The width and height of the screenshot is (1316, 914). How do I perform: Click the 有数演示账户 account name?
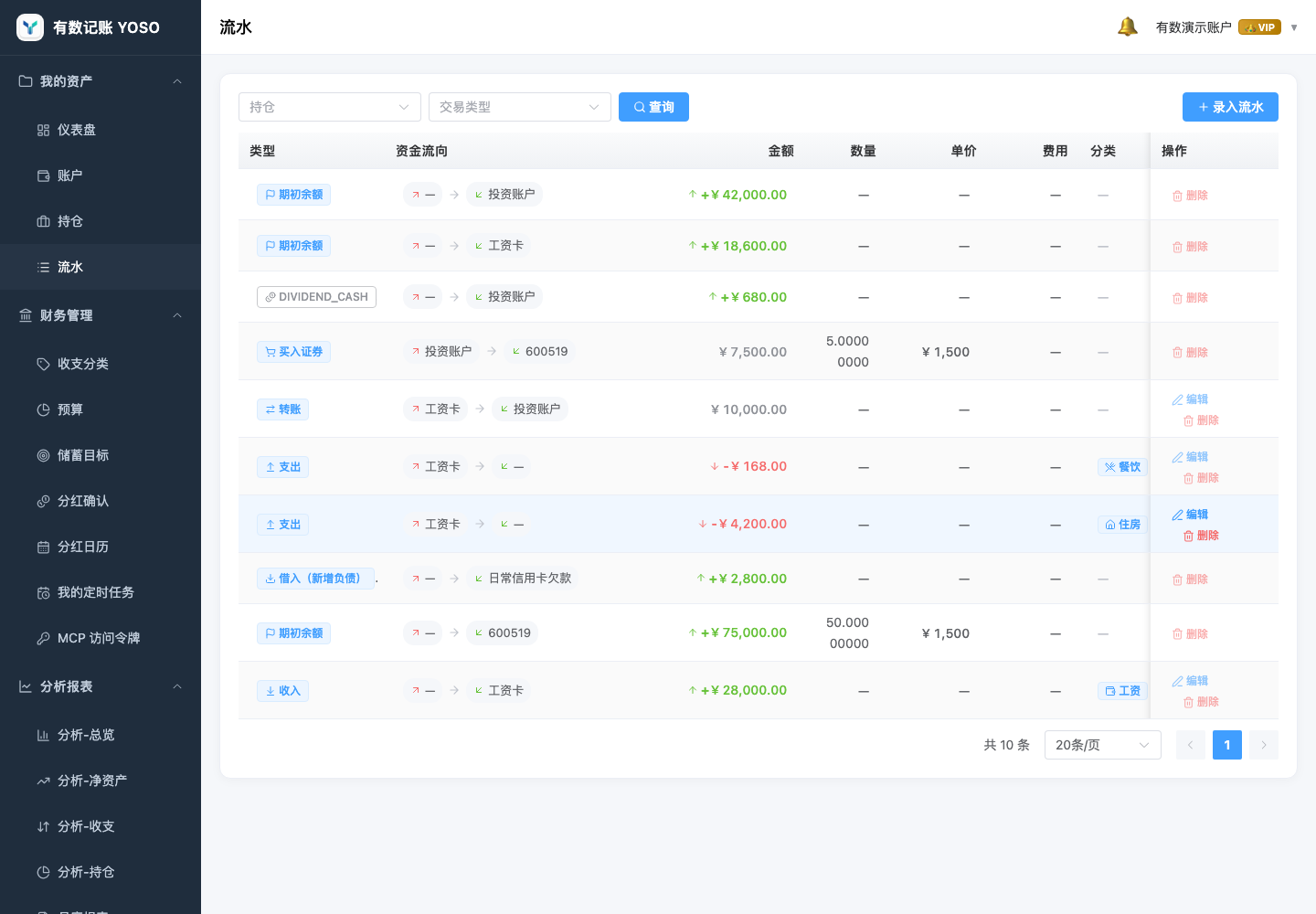pos(1194,27)
